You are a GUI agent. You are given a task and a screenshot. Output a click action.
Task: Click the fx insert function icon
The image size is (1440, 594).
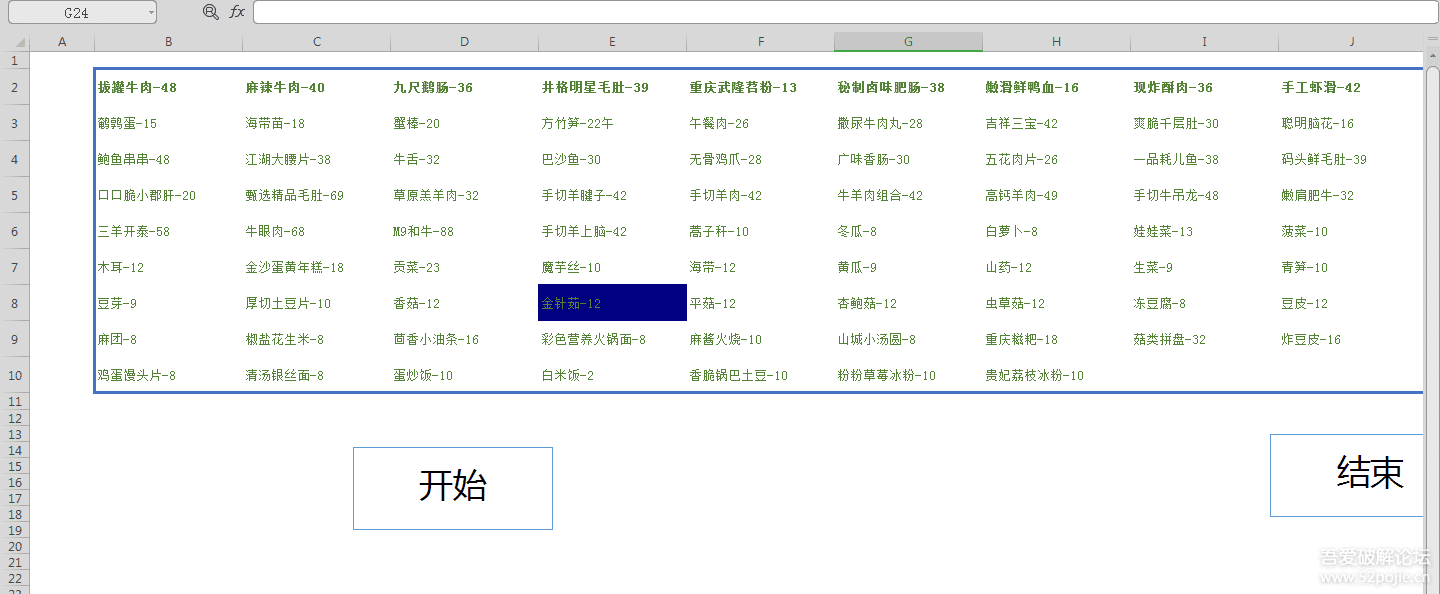point(237,12)
